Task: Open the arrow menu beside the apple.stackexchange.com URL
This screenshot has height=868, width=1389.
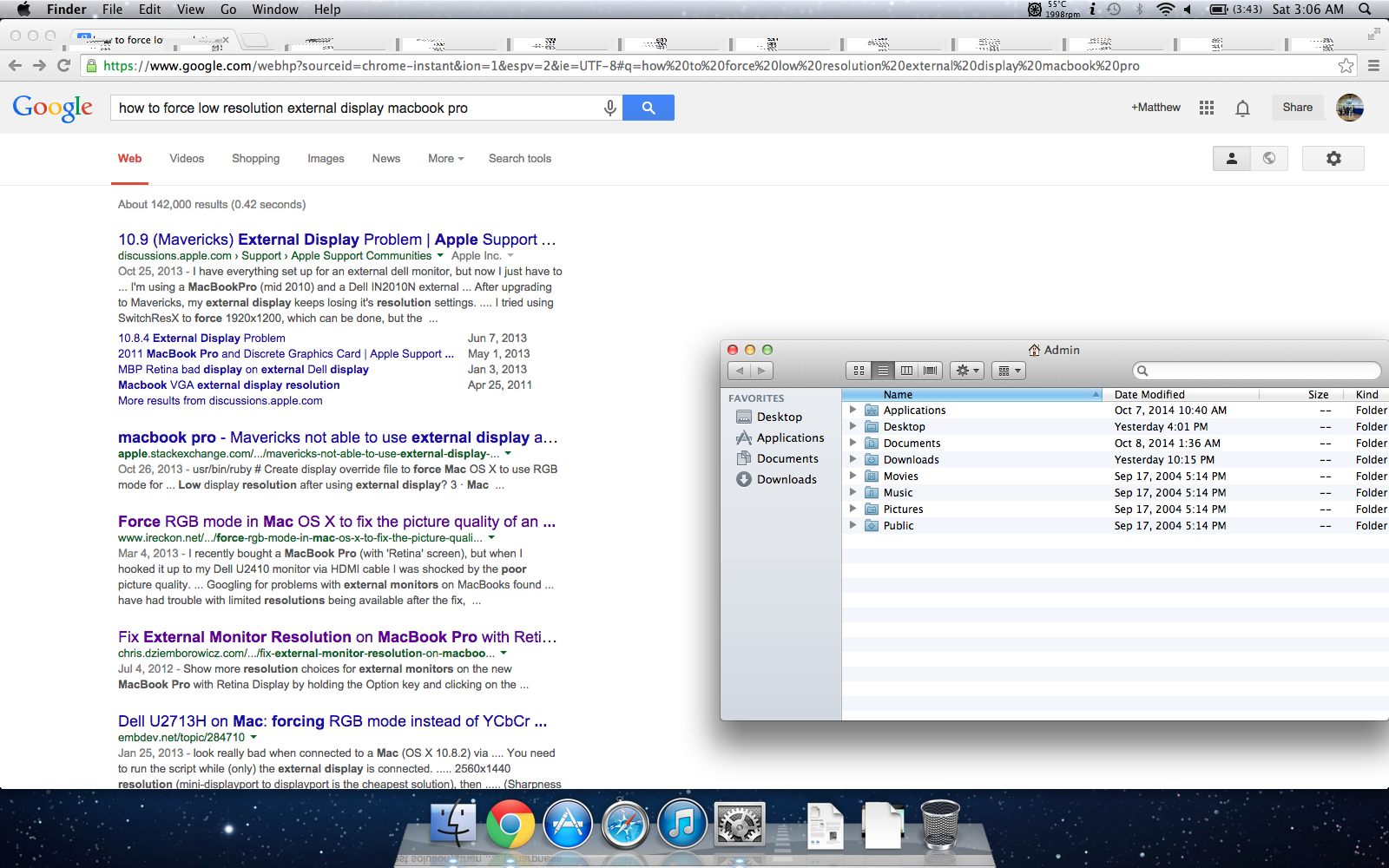Action: [x=508, y=454]
